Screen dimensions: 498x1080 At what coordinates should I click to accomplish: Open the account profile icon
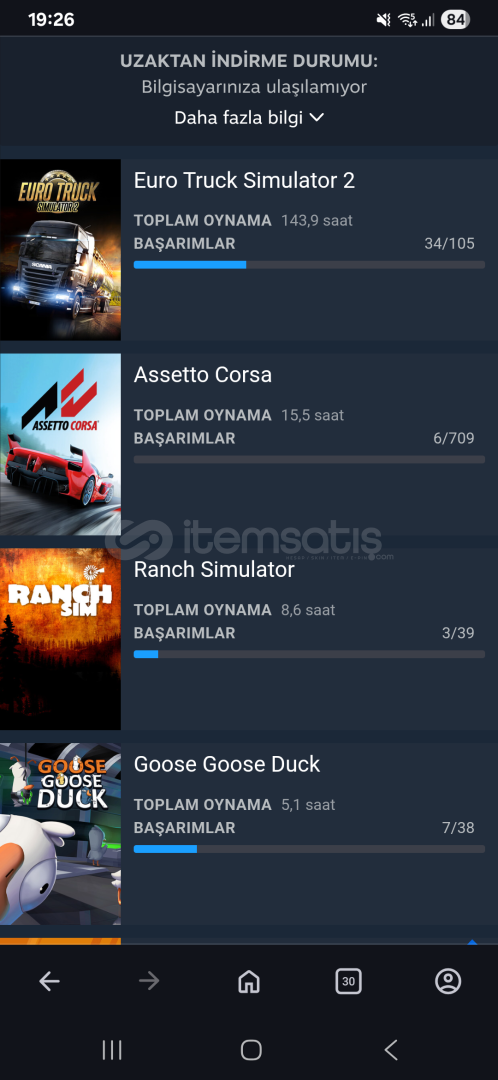pyautogui.click(x=448, y=981)
